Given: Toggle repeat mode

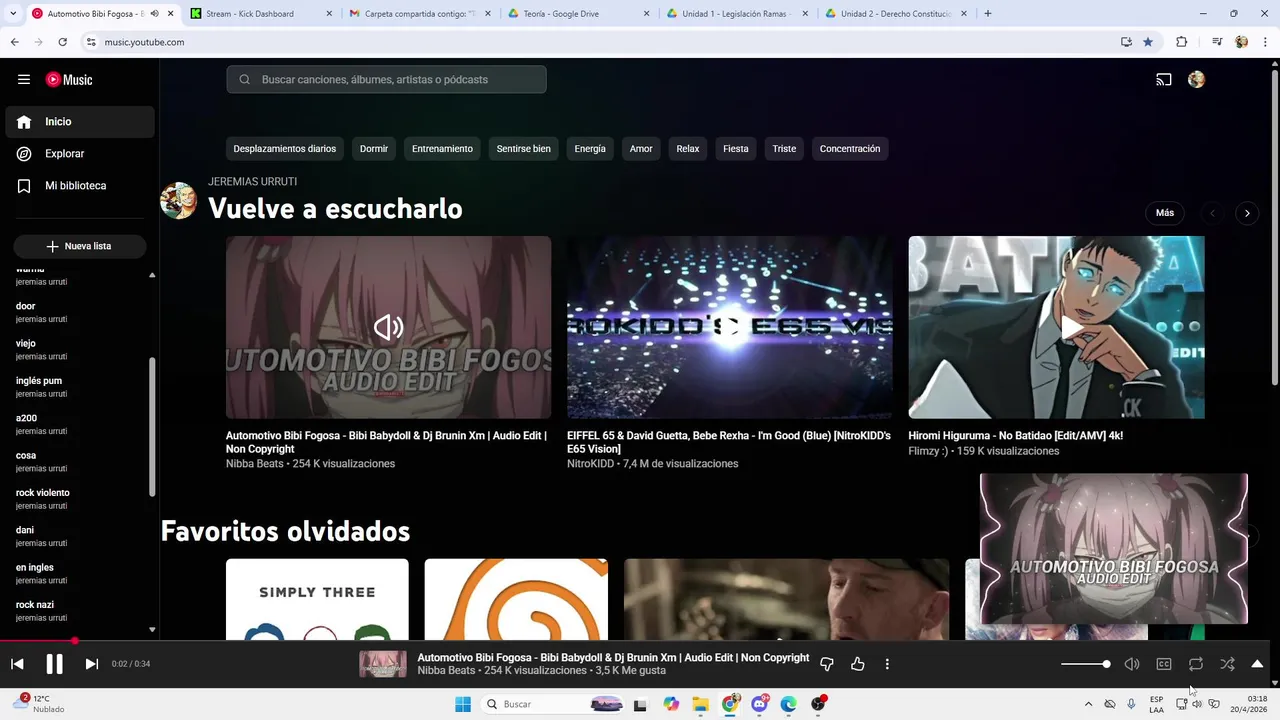Looking at the screenshot, I should coord(1196,664).
